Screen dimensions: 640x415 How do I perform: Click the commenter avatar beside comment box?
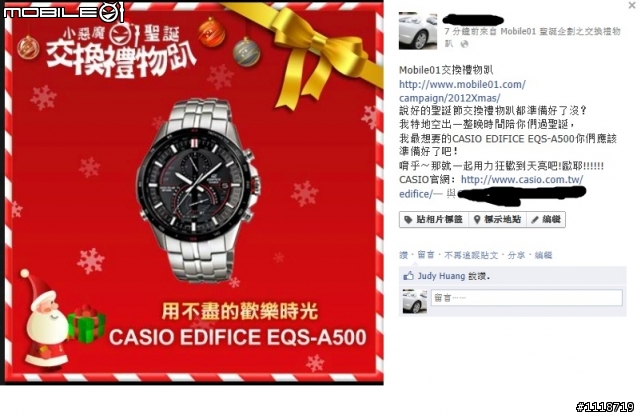pos(414,301)
